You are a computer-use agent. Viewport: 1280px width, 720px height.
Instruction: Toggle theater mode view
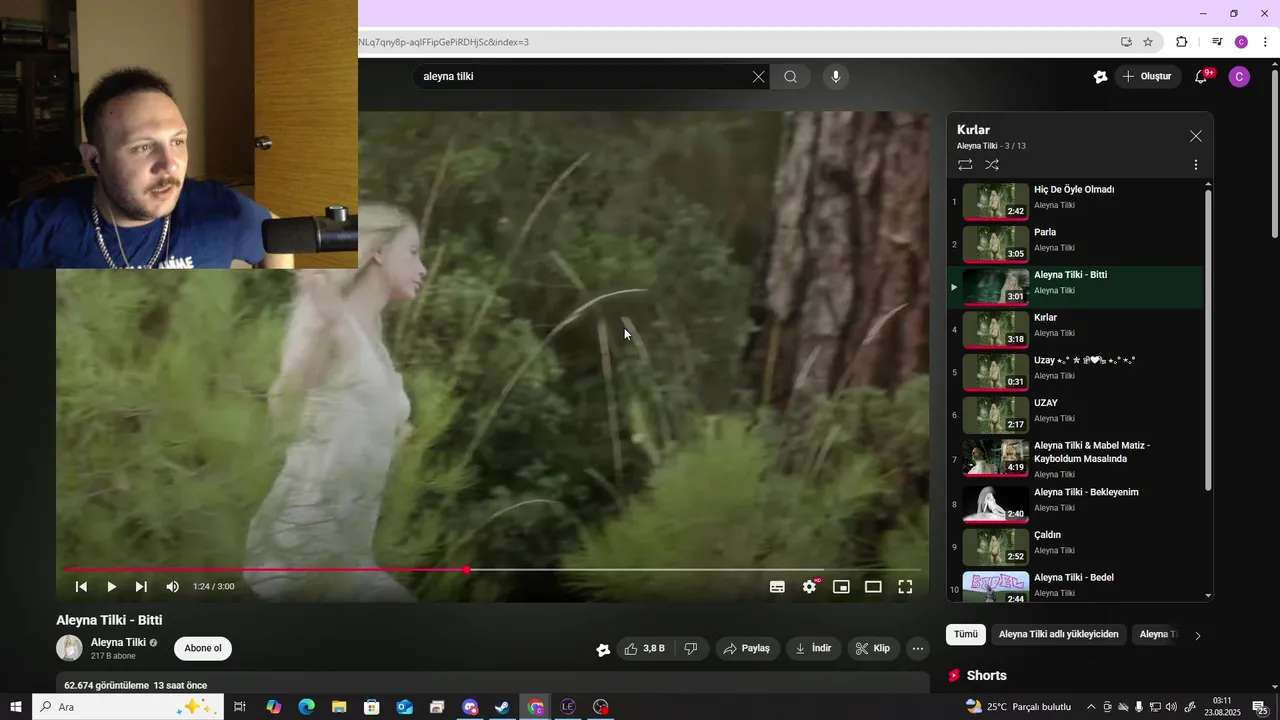click(x=873, y=587)
